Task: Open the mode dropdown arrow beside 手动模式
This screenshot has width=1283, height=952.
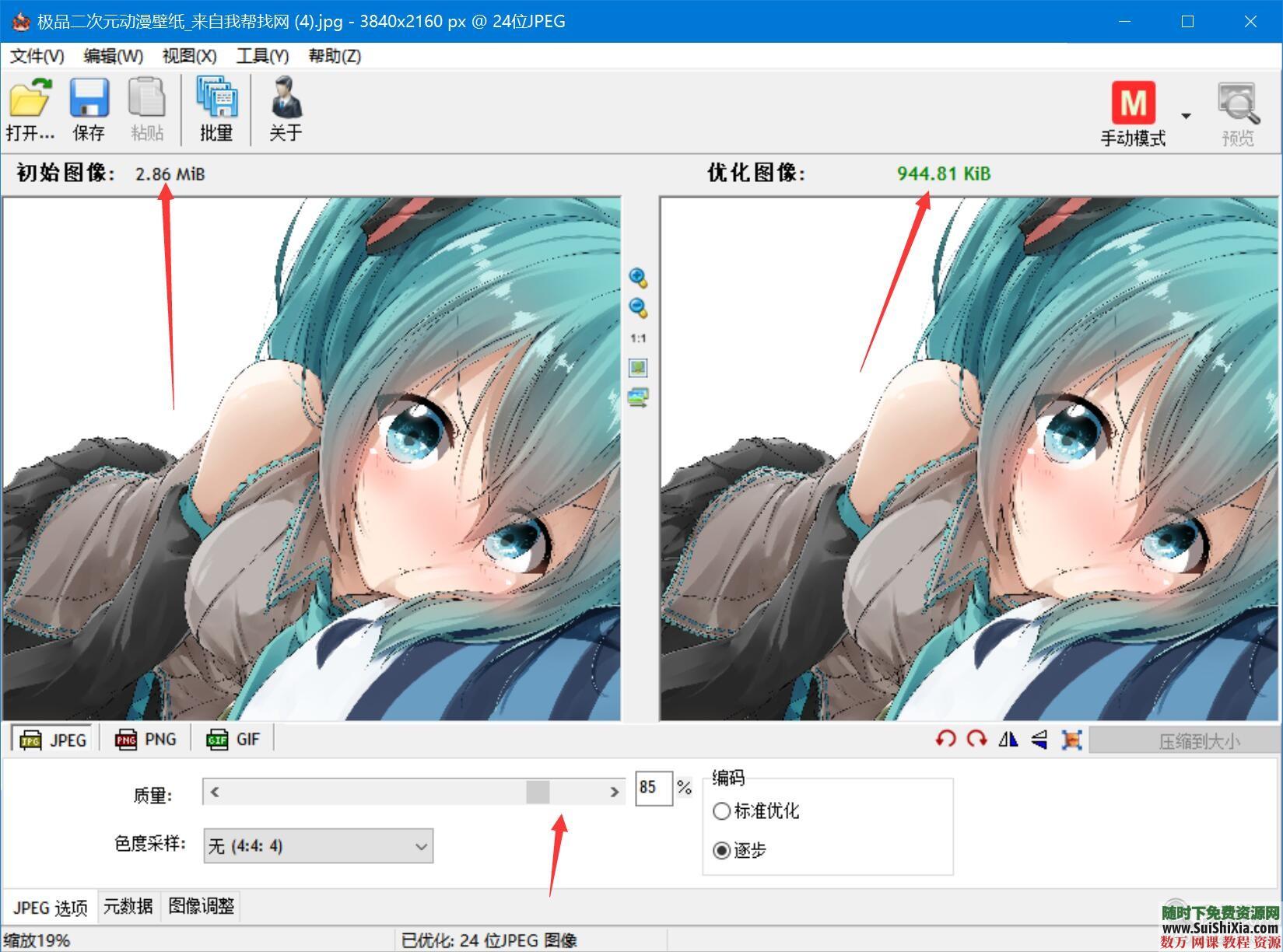Action: [1186, 116]
